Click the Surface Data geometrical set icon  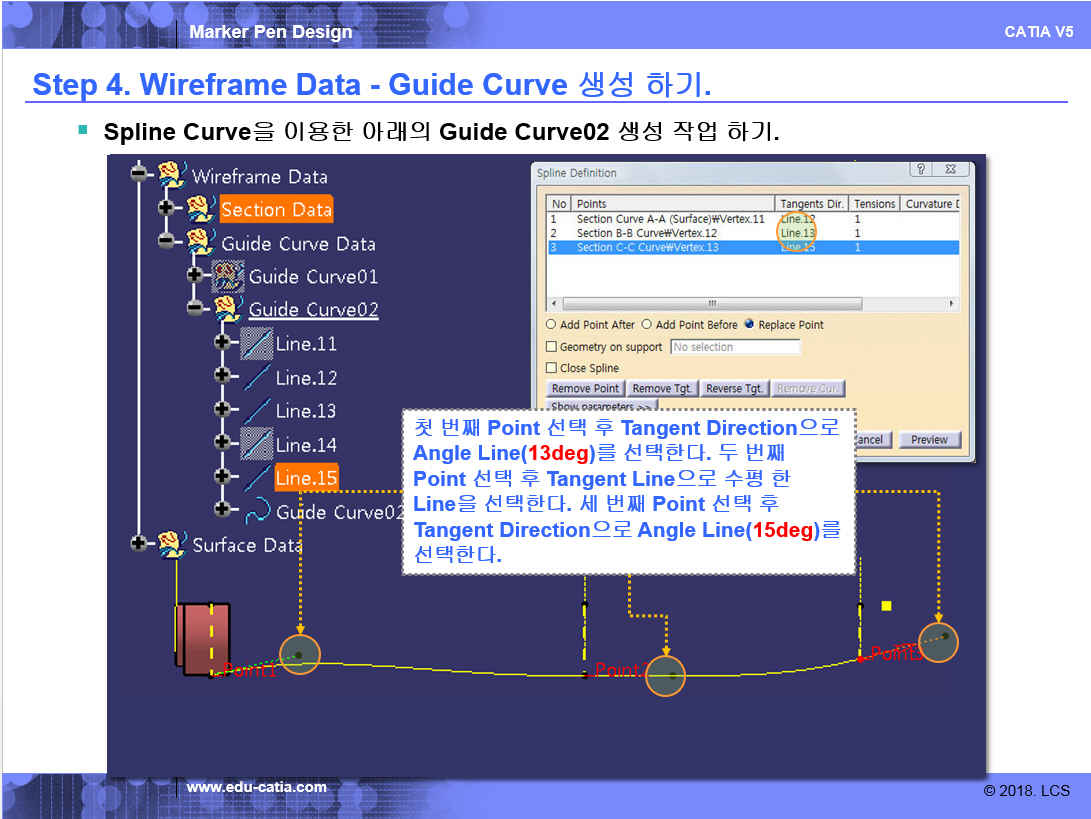pos(172,544)
